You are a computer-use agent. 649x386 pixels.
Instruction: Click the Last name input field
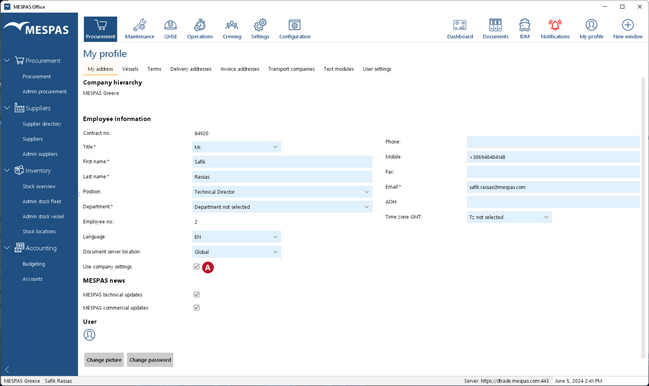click(282, 177)
